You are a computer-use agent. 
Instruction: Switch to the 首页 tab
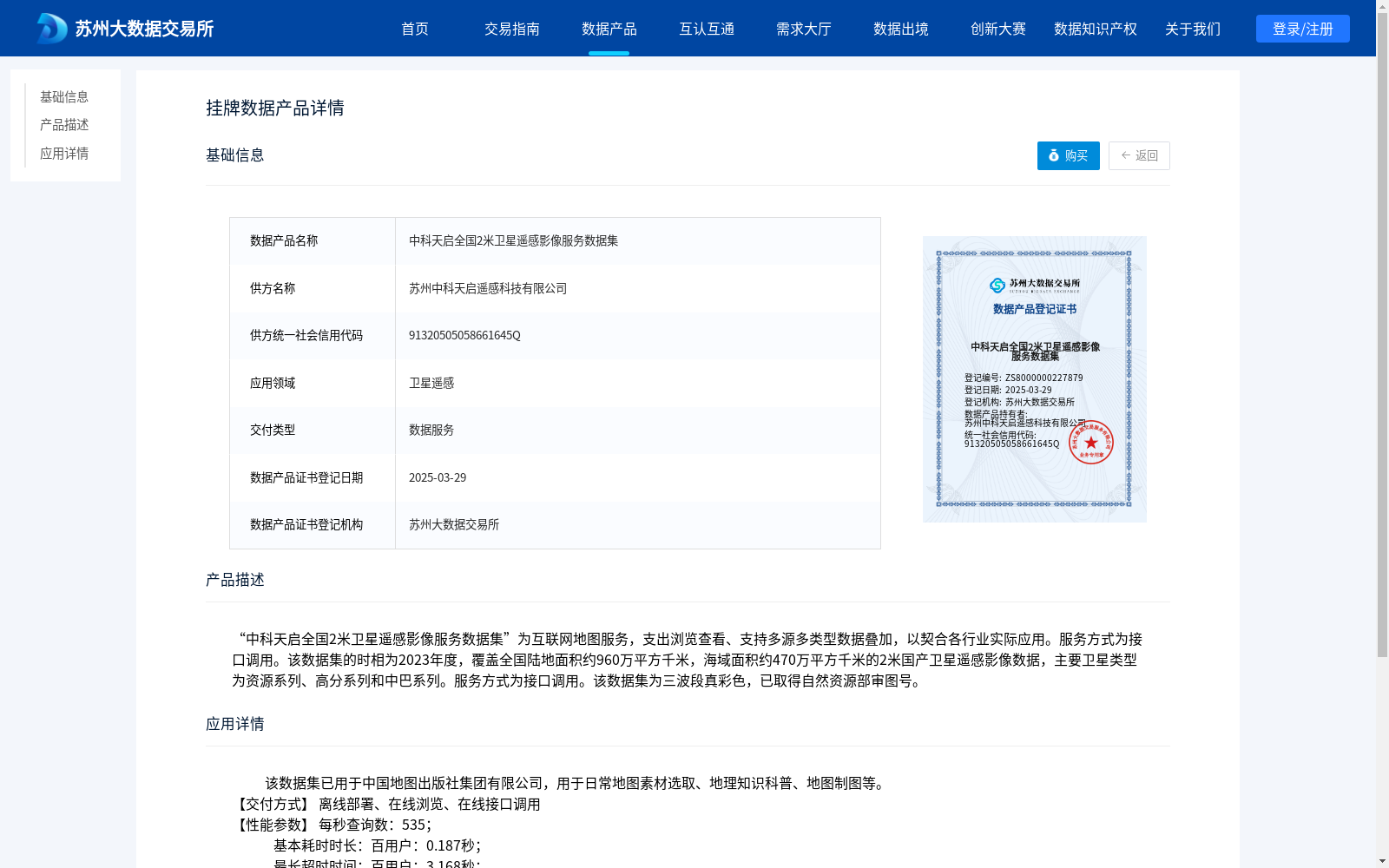pos(415,28)
